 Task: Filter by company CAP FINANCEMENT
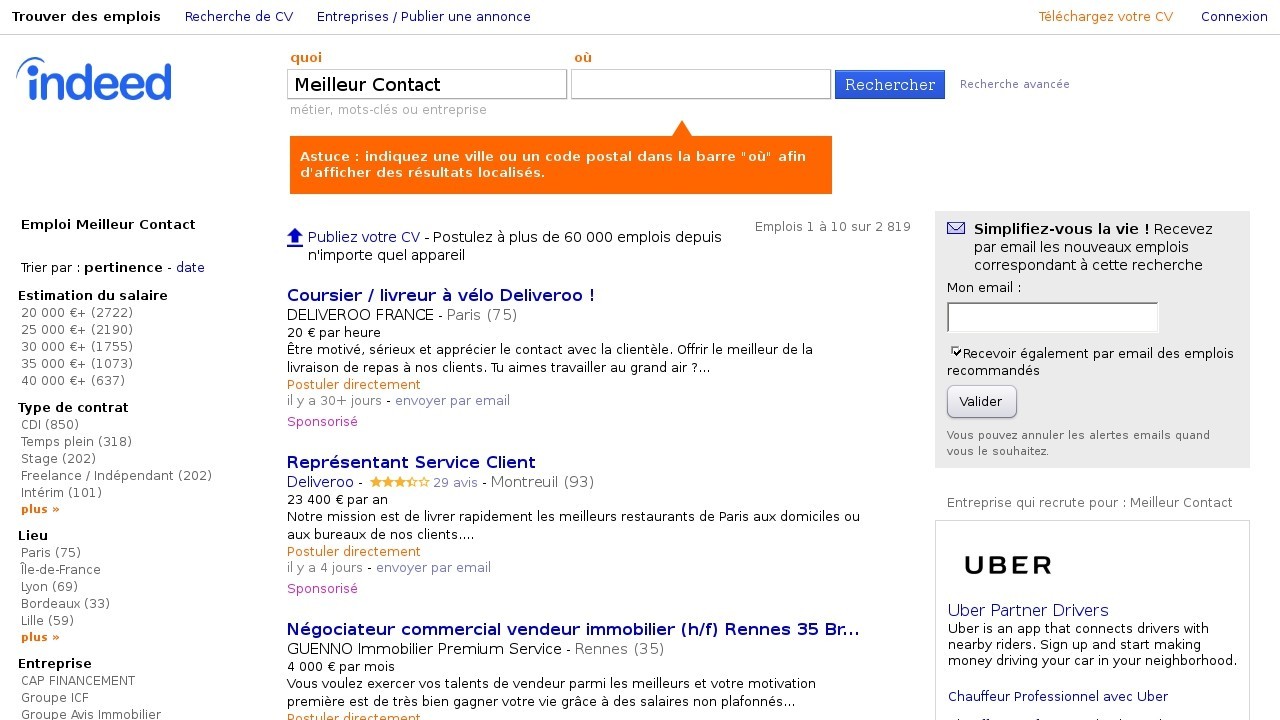(x=78, y=681)
